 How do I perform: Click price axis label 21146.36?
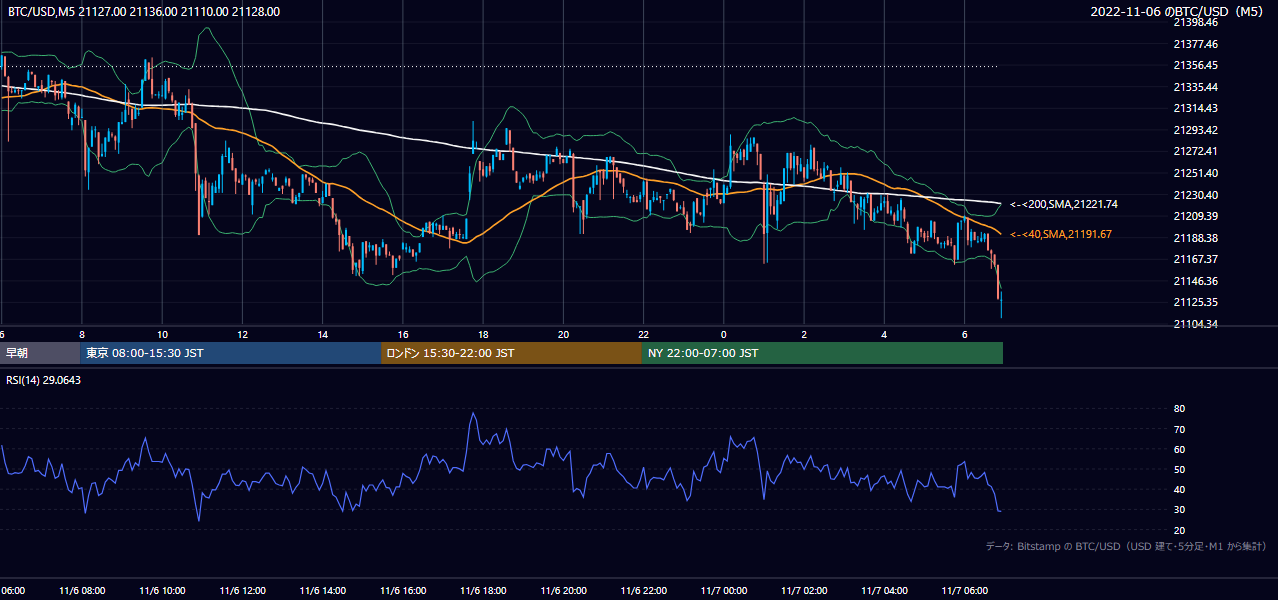[1197, 281]
